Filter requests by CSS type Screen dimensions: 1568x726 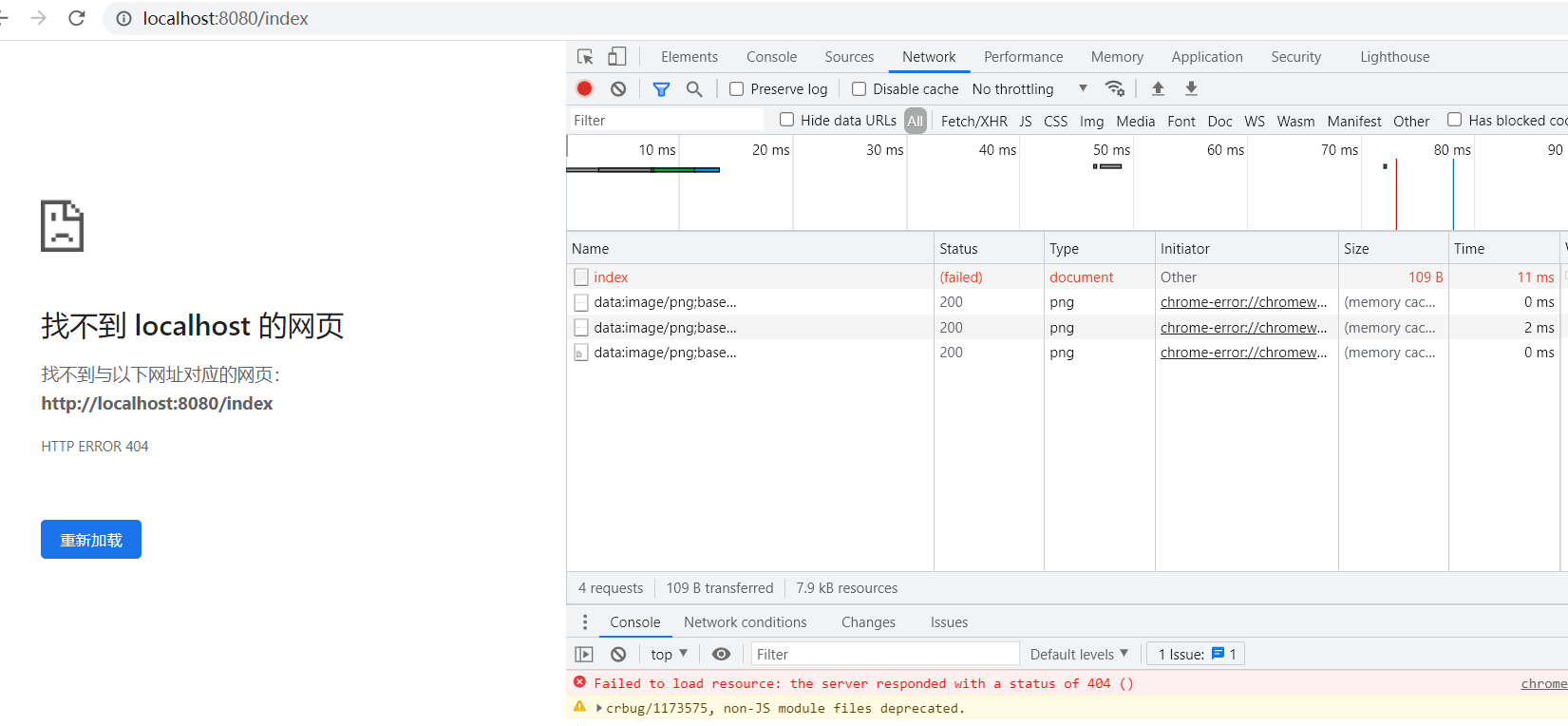pos(1055,121)
